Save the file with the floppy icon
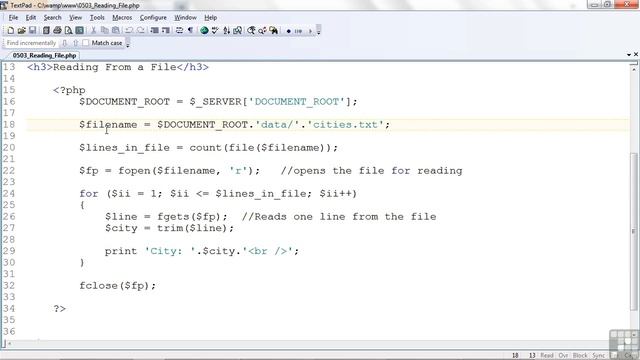 32,31
